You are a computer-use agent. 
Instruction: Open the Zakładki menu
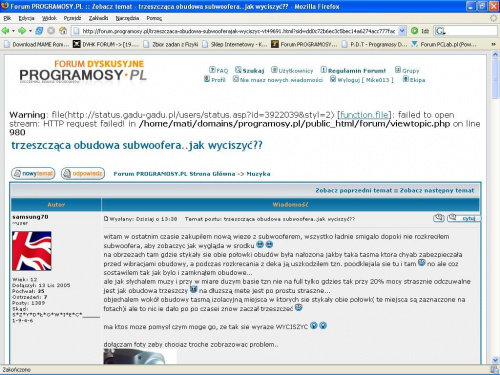(x=98, y=18)
